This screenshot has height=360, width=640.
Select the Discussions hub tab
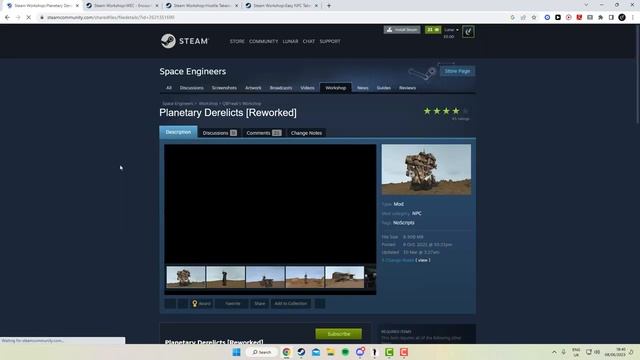(x=191, y=88)
